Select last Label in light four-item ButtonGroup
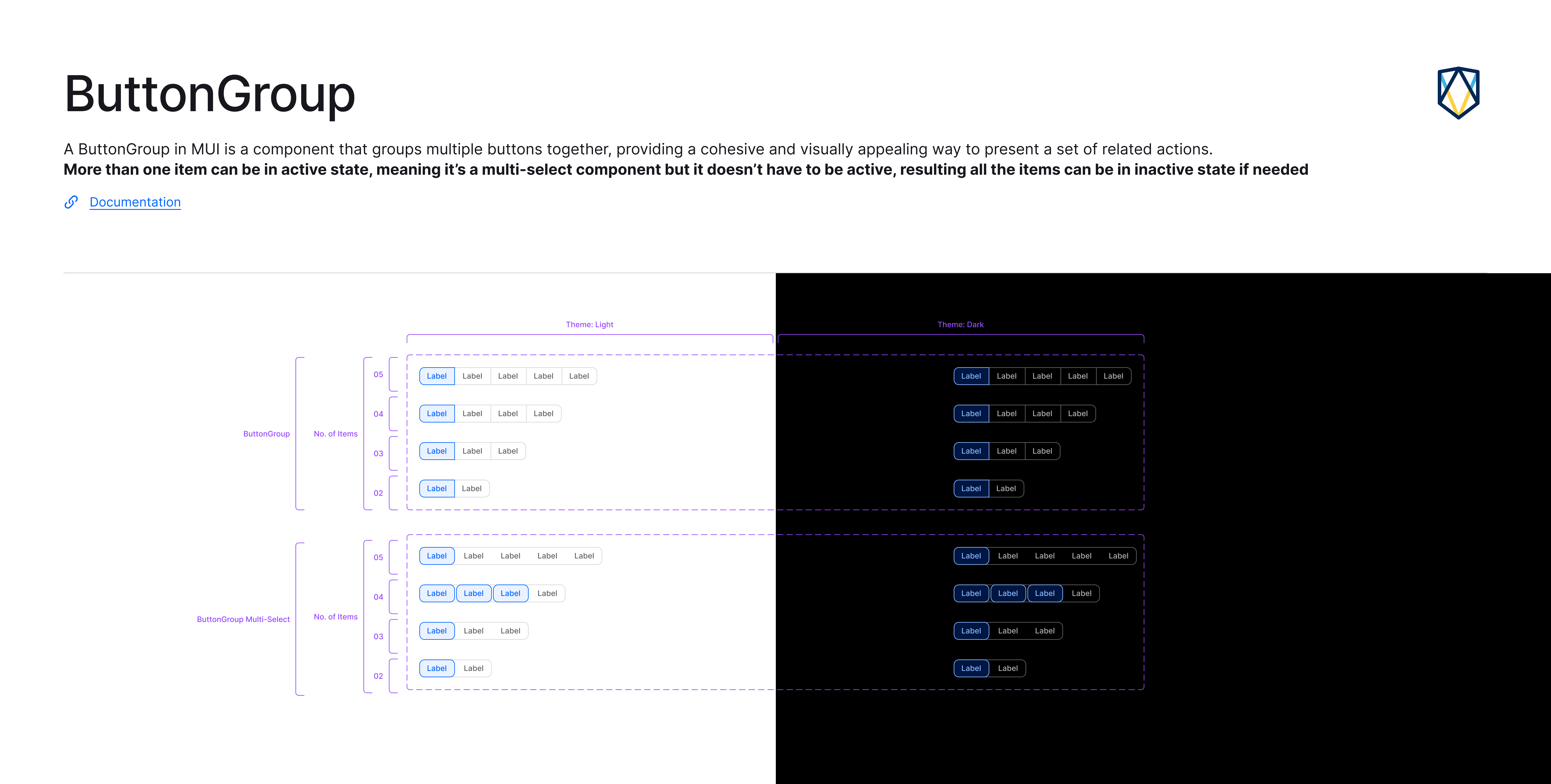Image resolution: width=1551 pixels, height=784 pixels. (x=544, y=414)
